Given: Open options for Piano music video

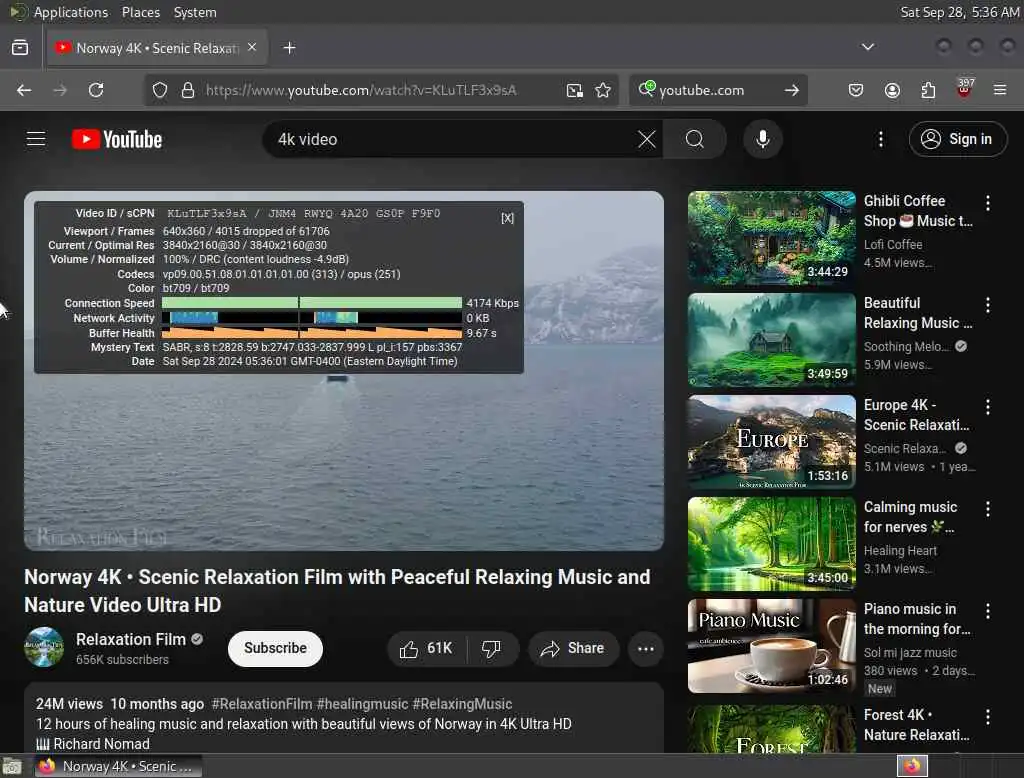Looking at the screenshot, I should [988, 611].
